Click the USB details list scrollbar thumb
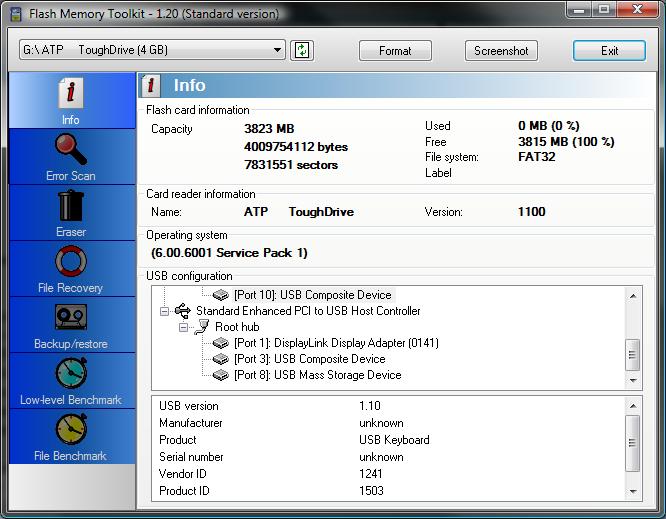The image size is (666, 519). point(633,443)
